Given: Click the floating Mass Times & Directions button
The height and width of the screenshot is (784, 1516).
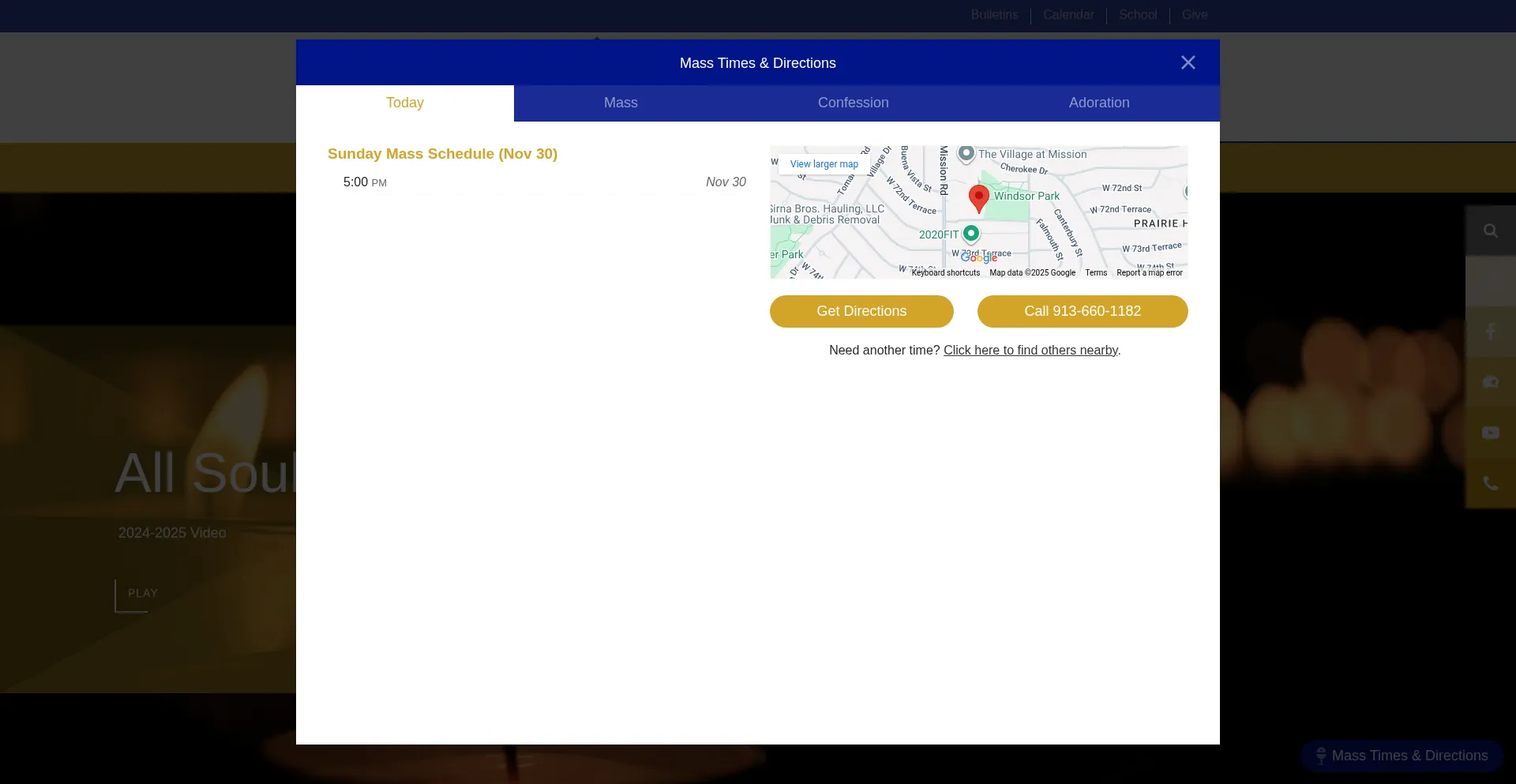Looking at the screenshot, I should pos(1402,756).
